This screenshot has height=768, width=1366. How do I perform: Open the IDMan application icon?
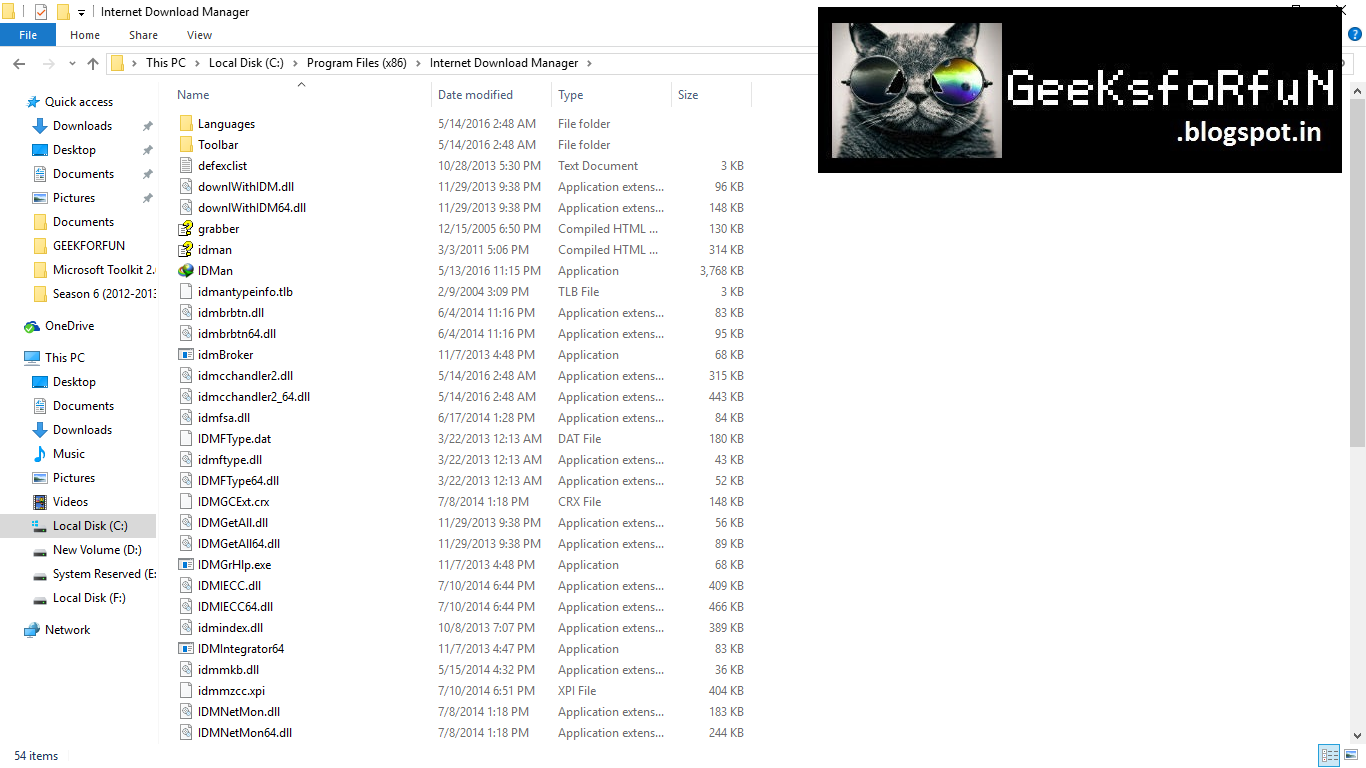point(186,271)
